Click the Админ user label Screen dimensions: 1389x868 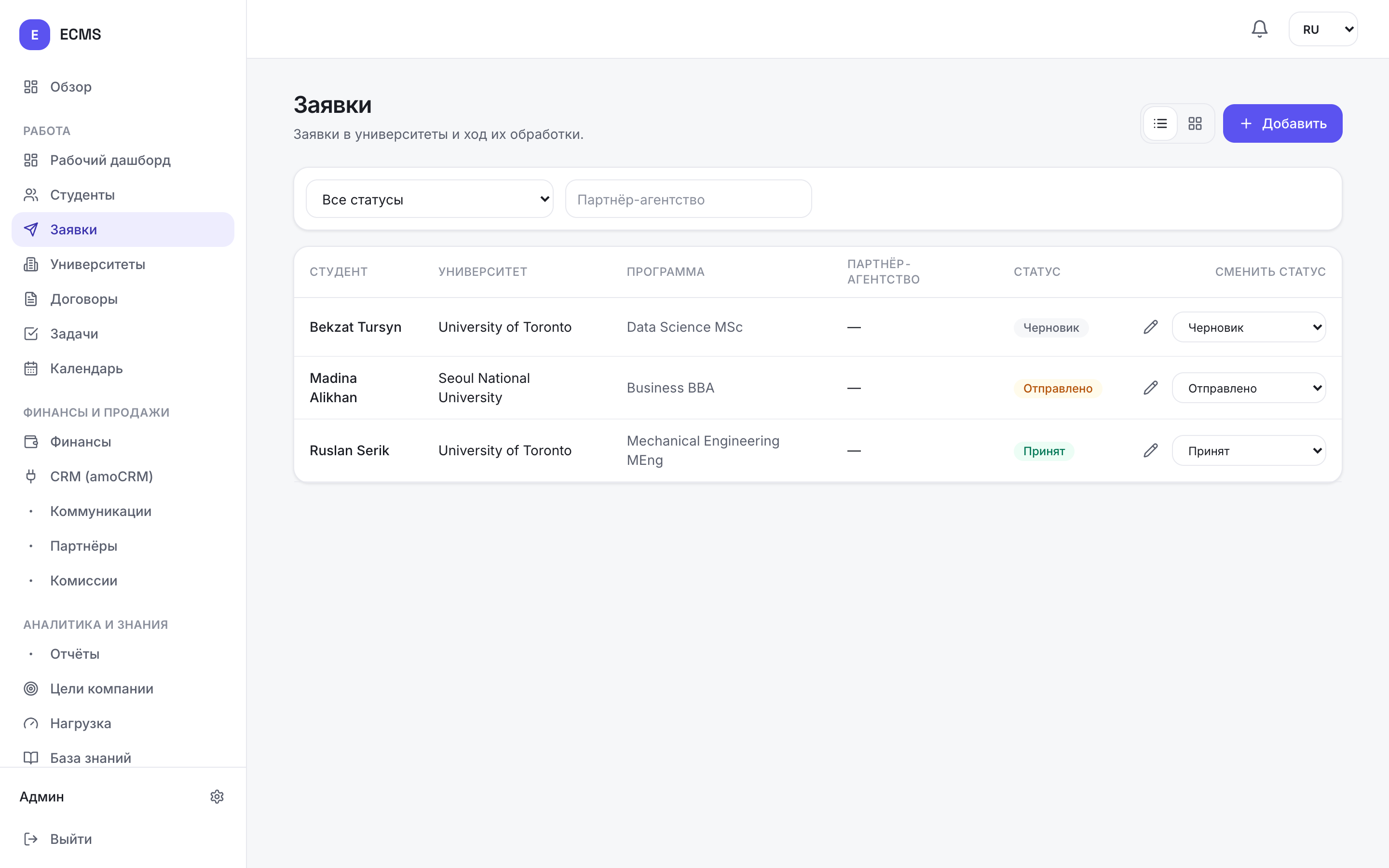[x=42, y=797]
